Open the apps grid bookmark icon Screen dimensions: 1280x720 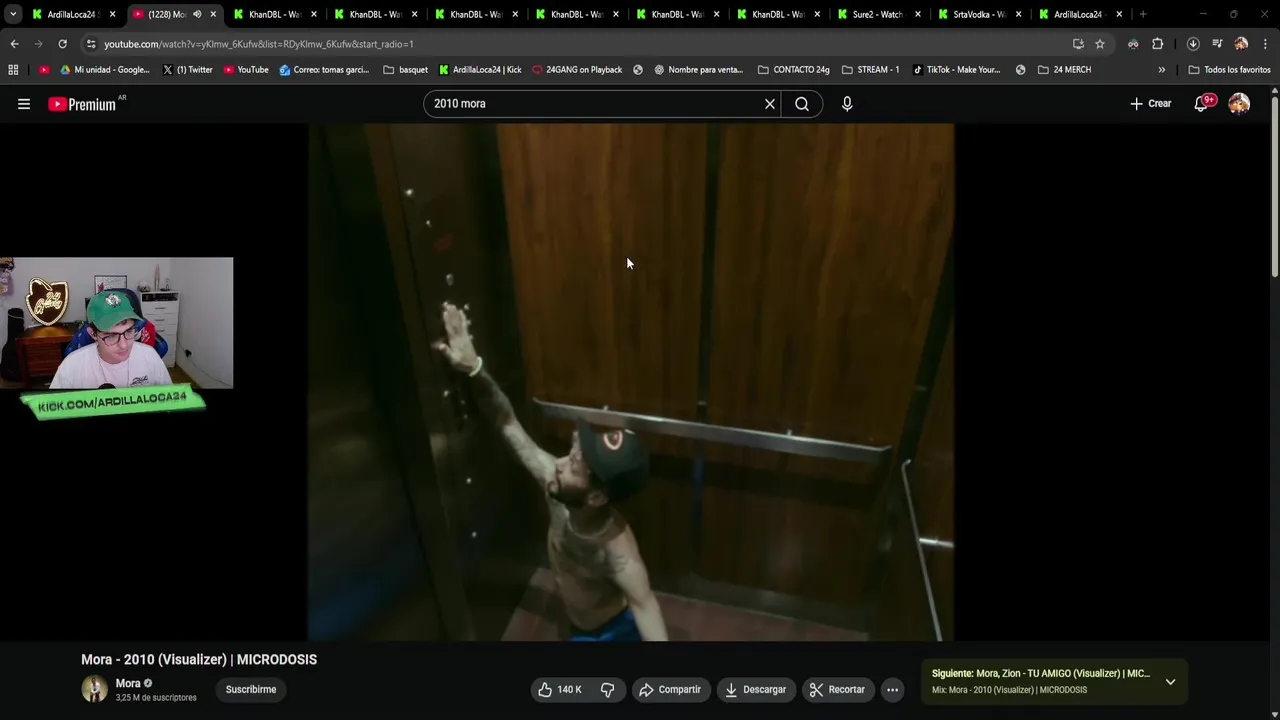point(13,70)
